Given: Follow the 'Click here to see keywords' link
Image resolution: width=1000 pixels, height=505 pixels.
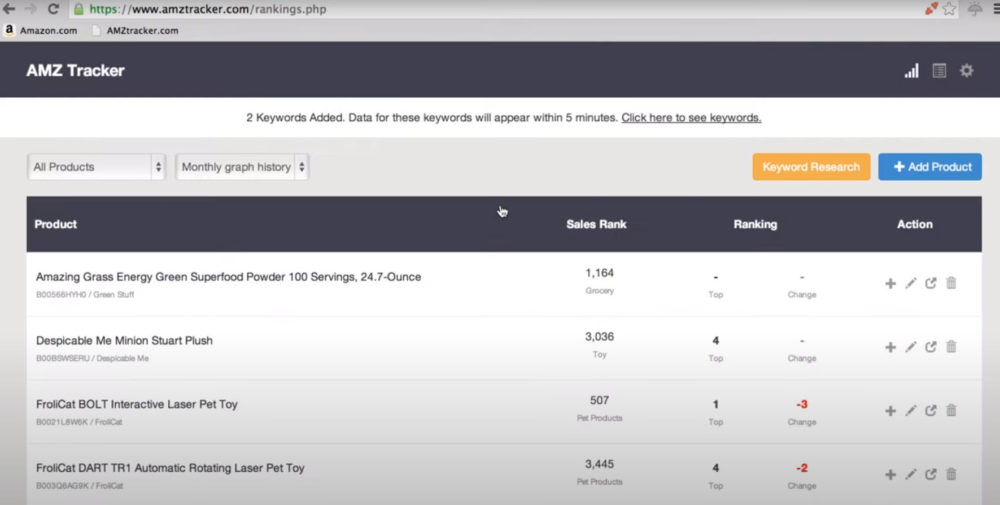Looking at the screenshot, I should click(691, 117).
